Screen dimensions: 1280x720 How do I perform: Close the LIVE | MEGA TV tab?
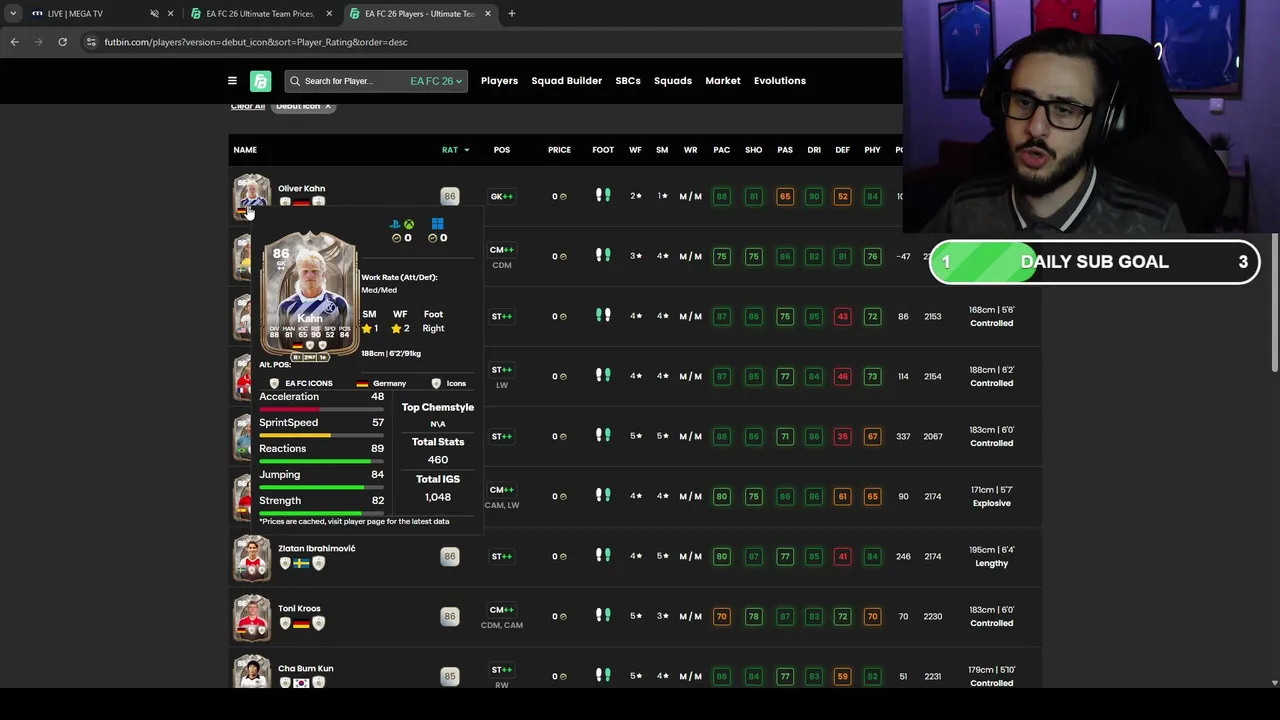pyautogui.click(x=170, y=14)
